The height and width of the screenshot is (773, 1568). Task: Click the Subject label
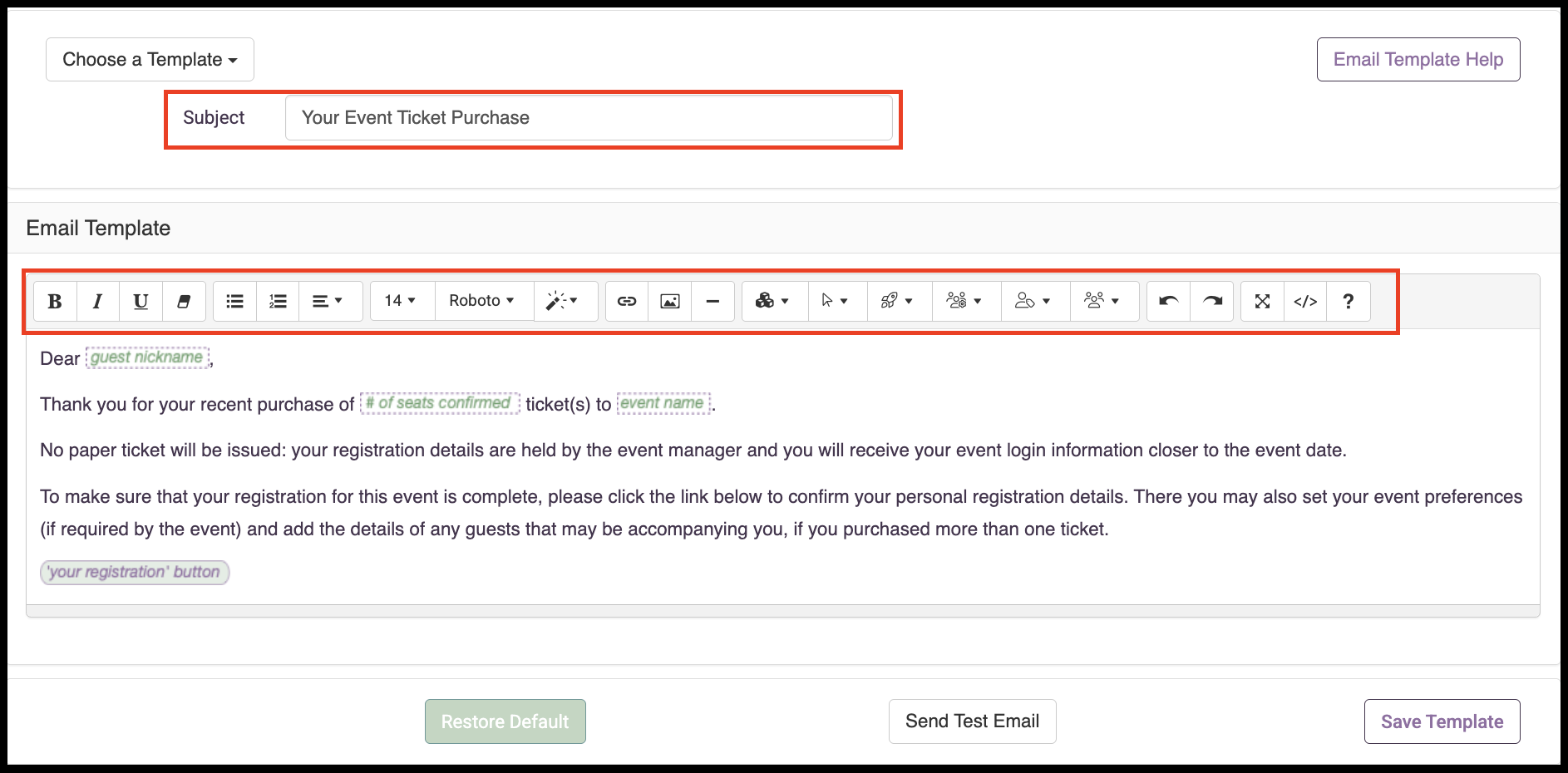(x=214, y=118)
